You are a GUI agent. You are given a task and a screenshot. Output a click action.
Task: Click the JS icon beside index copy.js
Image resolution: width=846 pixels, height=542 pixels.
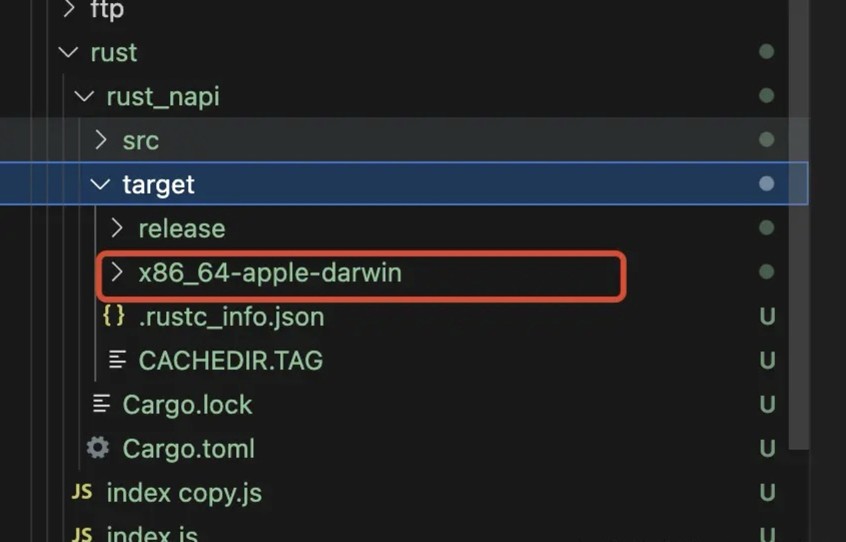click(x=82, y=492)
